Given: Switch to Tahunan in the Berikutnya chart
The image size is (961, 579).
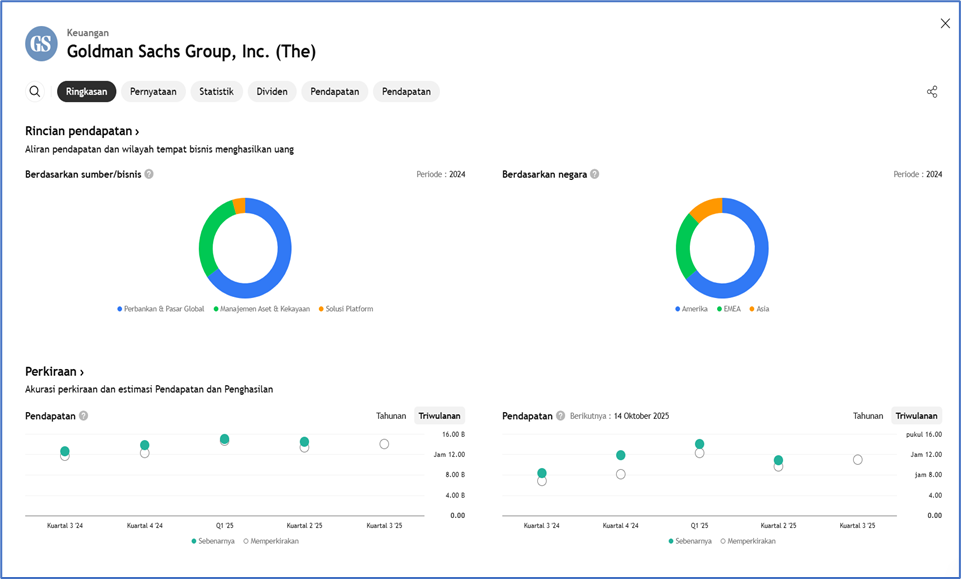Looking at the screenshot, I should (x=868, y=416).
